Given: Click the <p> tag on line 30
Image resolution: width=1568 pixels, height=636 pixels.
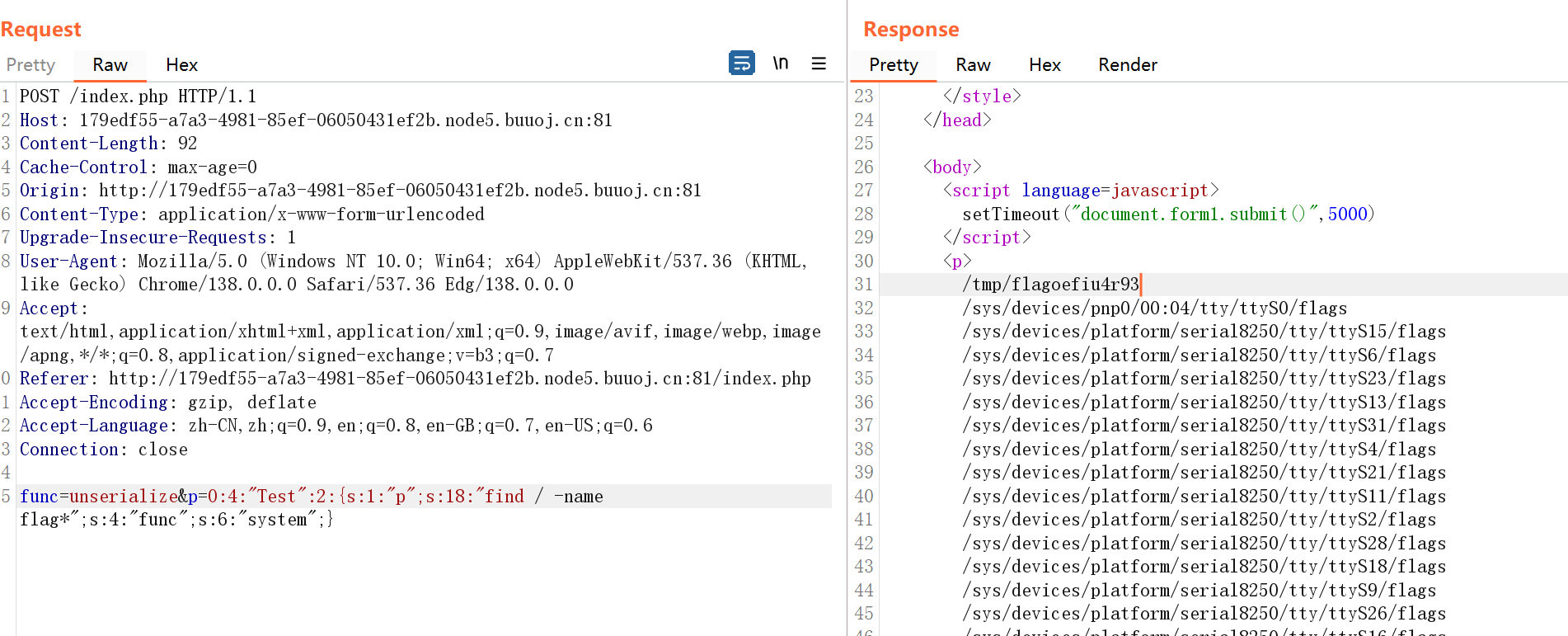Looking at the screenshot, I should point(957,261).
